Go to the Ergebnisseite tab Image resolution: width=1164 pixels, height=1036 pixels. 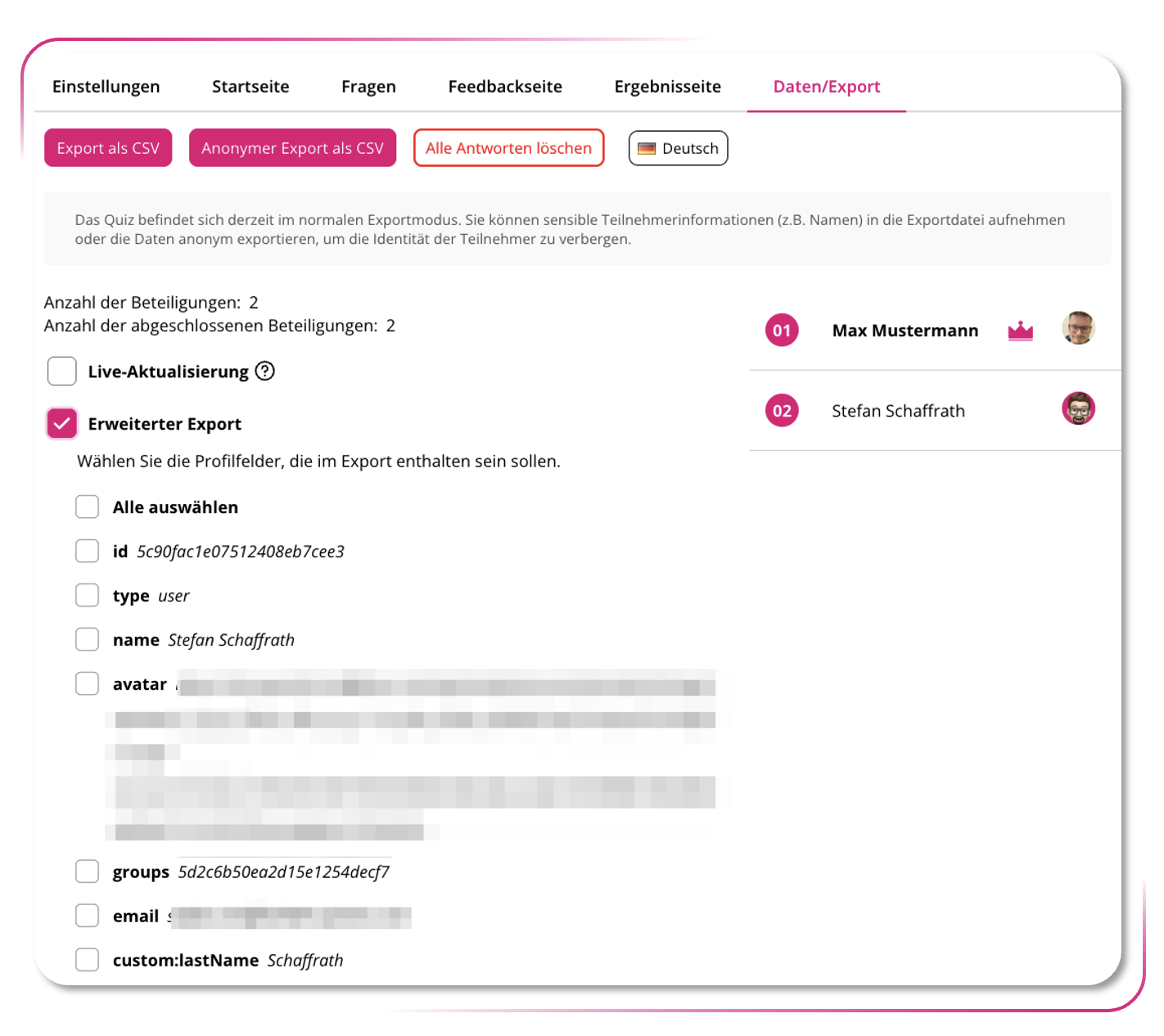click(667, 87)
